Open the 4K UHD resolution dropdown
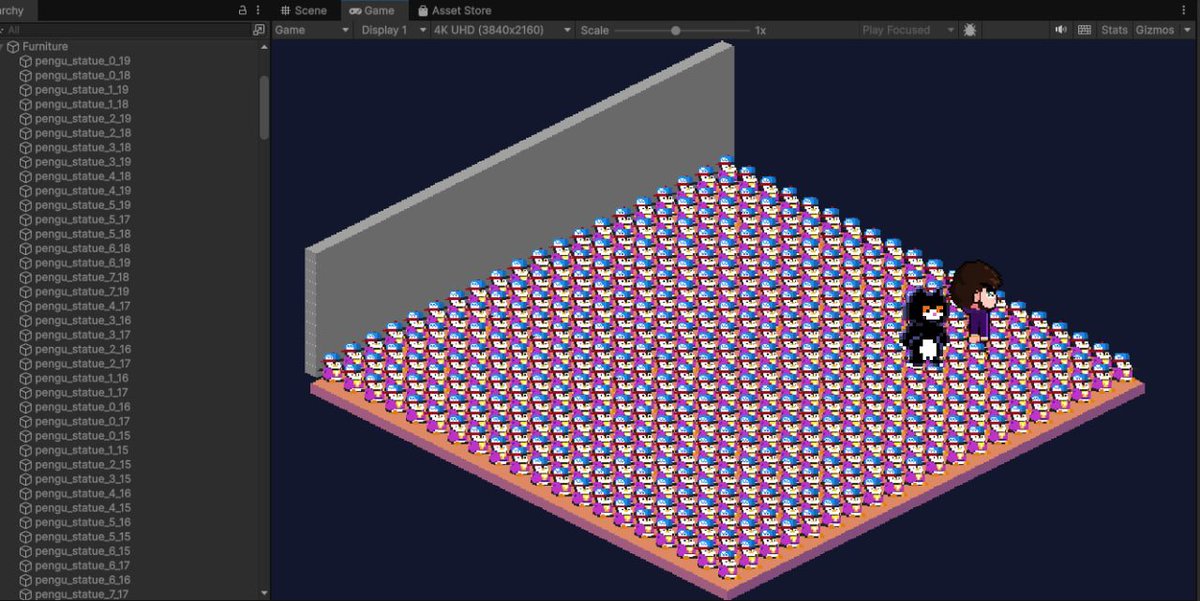The image size is (1200, 601). coord(502,30)
